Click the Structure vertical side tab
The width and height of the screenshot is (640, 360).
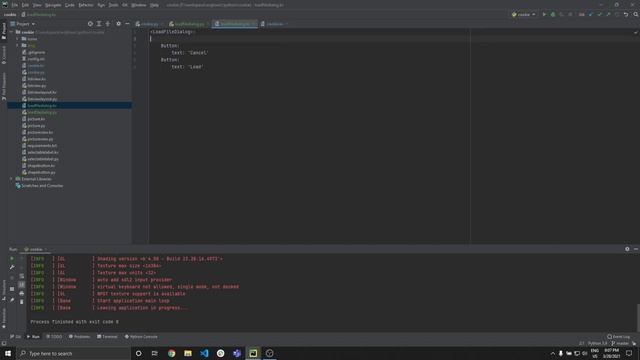pyautogui.click(x=4, y=290)
